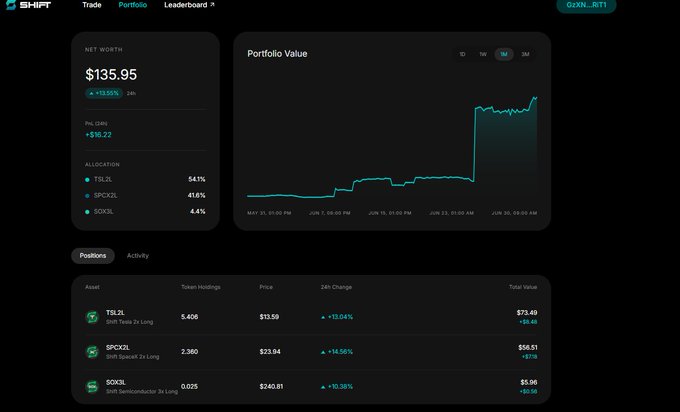This screenshot has width=680, height=412.
Task: Click the SOX3L allocation dot
Action: click(87, 212)
